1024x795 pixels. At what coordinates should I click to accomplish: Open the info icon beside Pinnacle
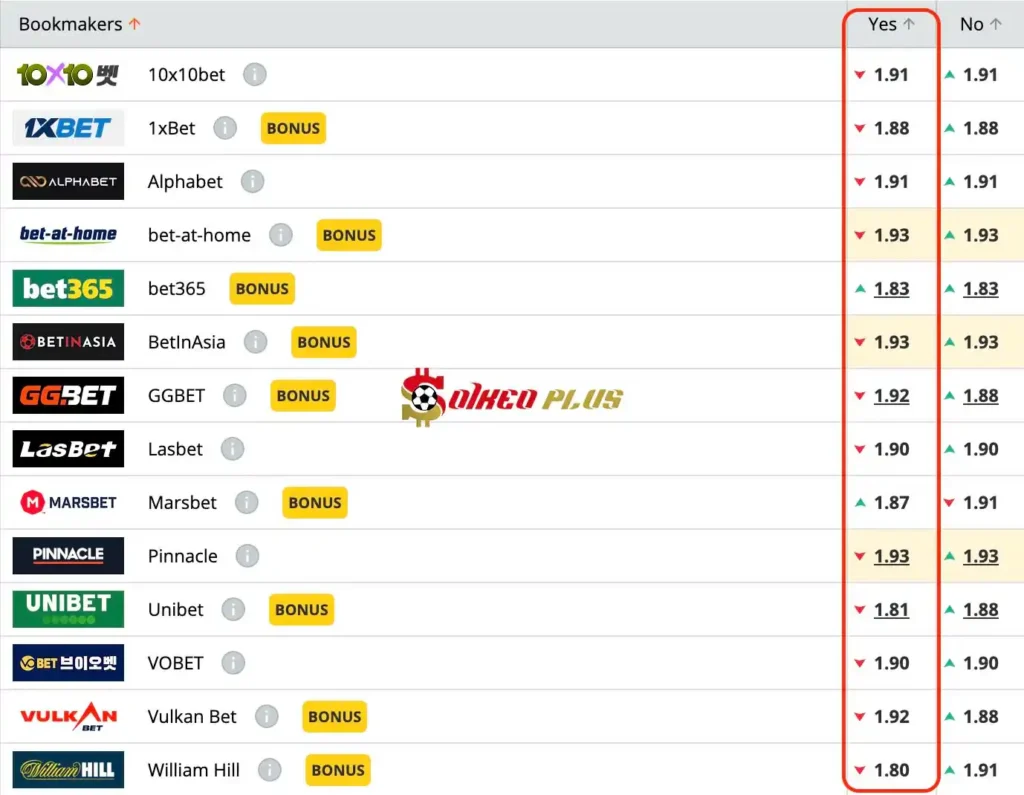click(x=247, y=556)
